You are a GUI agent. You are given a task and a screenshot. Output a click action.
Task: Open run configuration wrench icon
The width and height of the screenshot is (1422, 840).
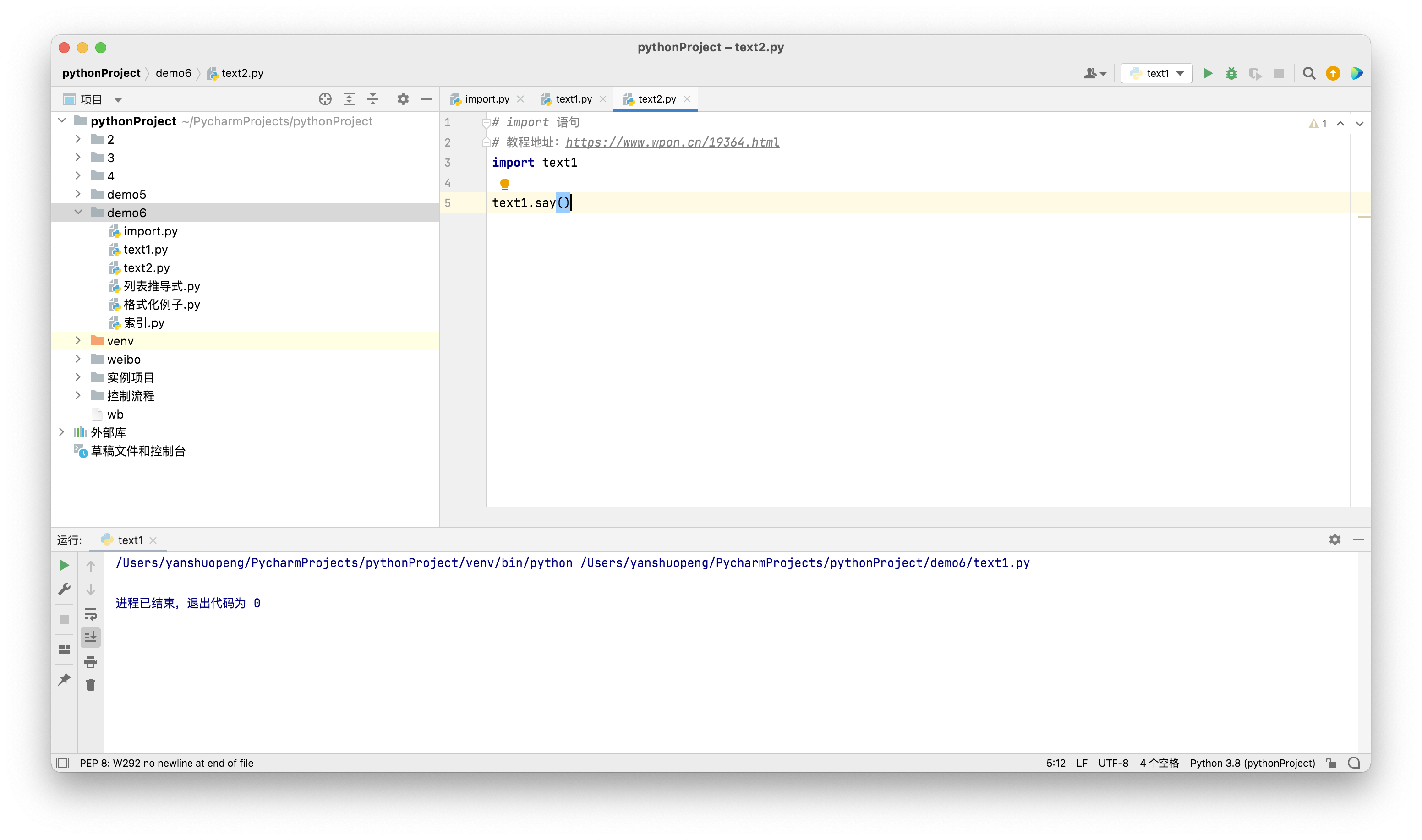(x=65, y=589)
